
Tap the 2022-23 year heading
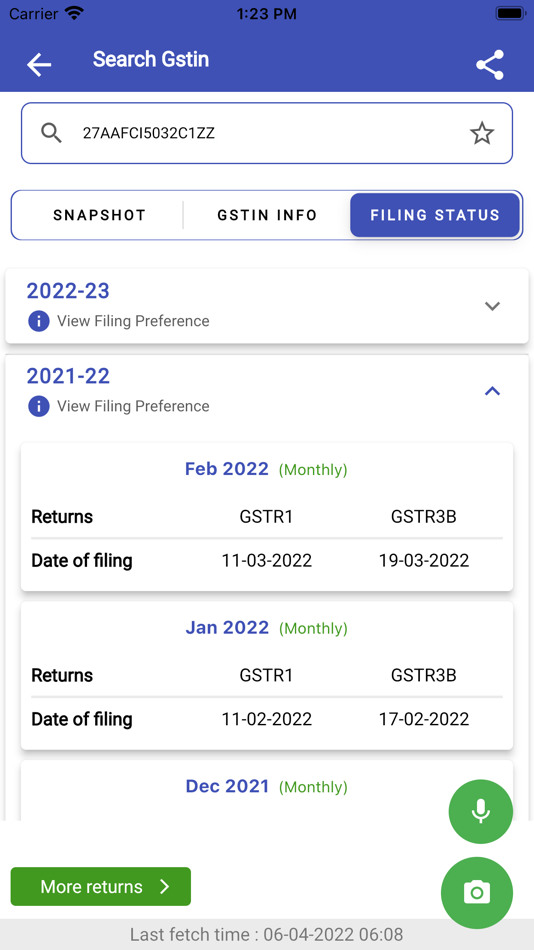click(68, 291)
